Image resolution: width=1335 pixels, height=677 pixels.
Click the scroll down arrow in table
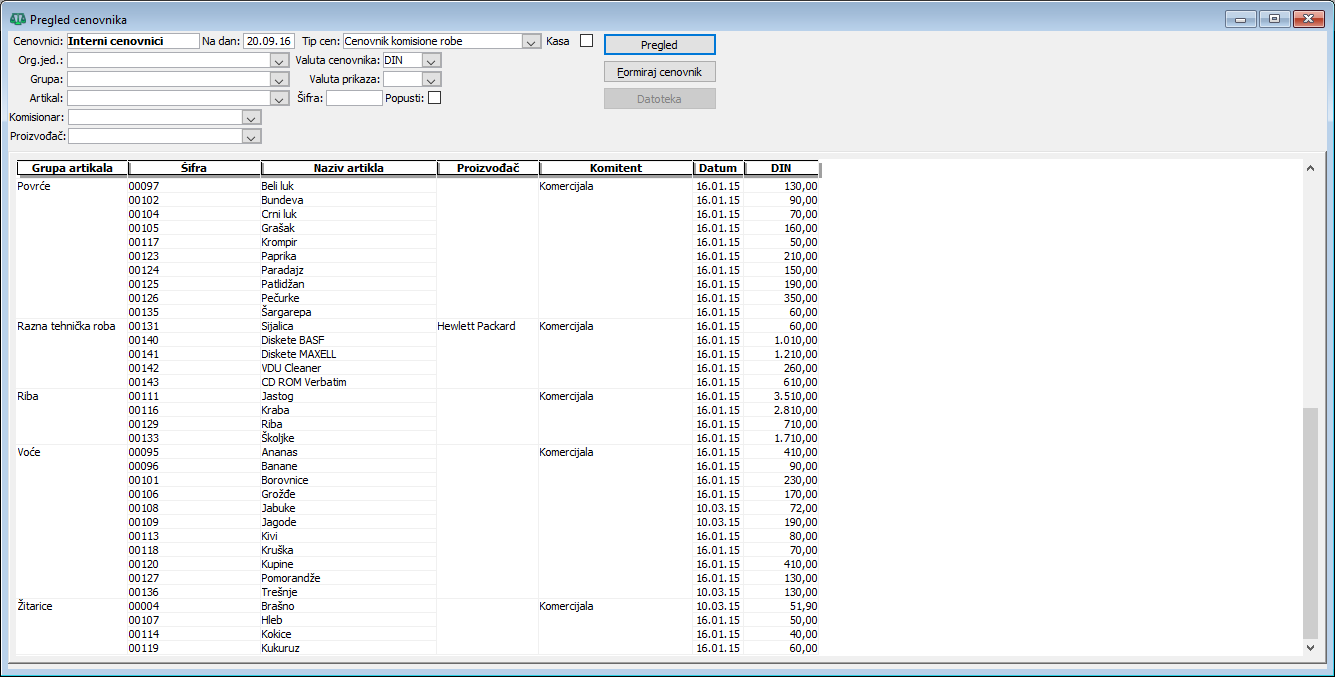pyautogui.click(x=1310, y=647)
